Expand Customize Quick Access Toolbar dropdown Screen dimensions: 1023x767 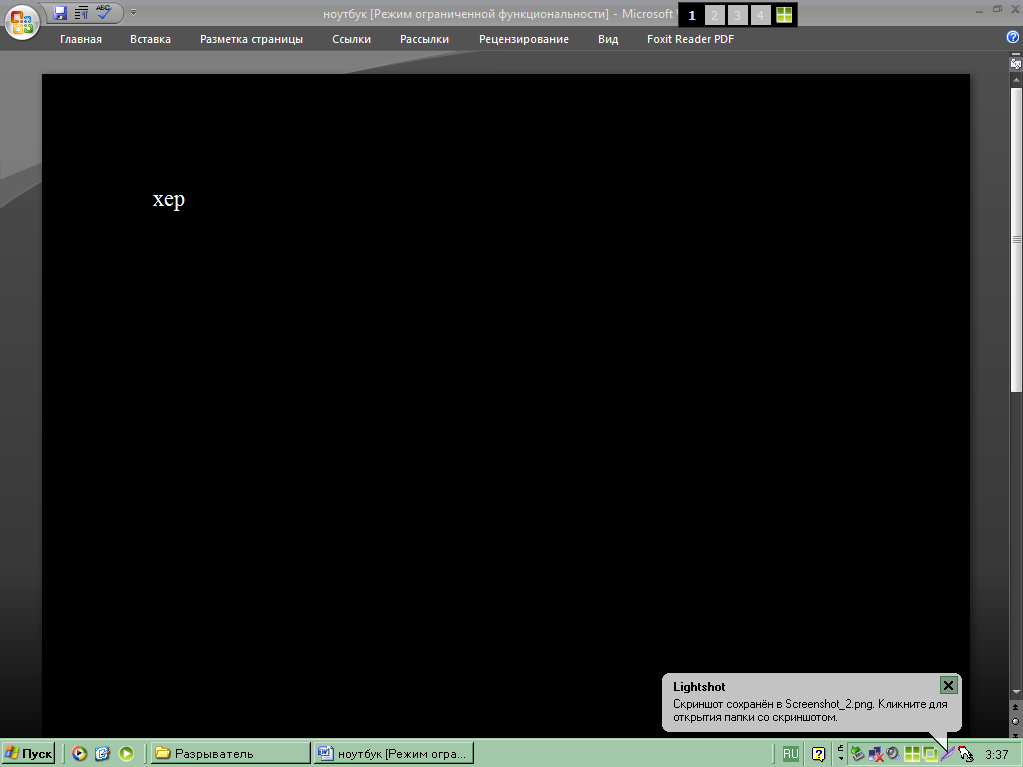pos(134,13)
